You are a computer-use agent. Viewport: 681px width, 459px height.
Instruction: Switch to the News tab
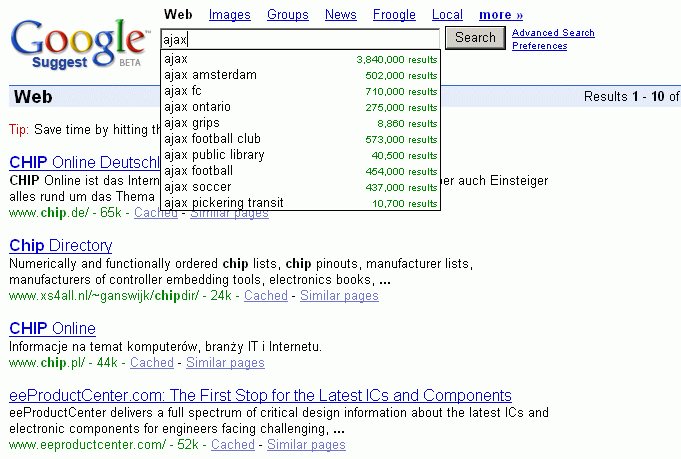(340, 15)
